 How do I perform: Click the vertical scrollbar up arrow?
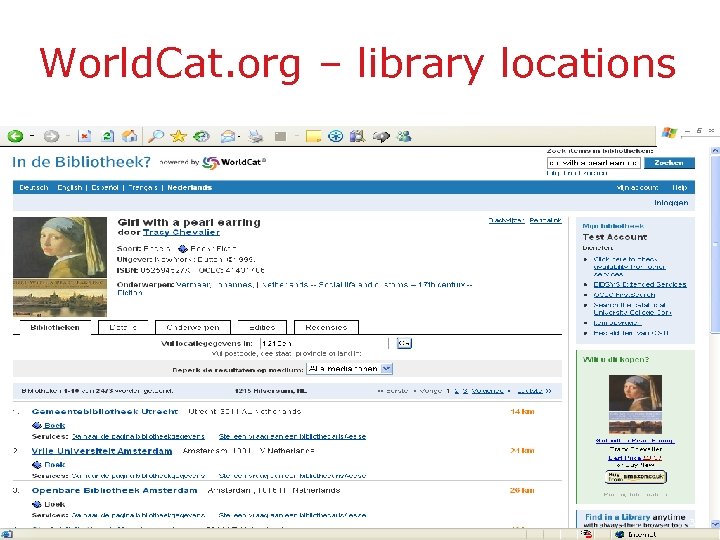coord(715,151)
